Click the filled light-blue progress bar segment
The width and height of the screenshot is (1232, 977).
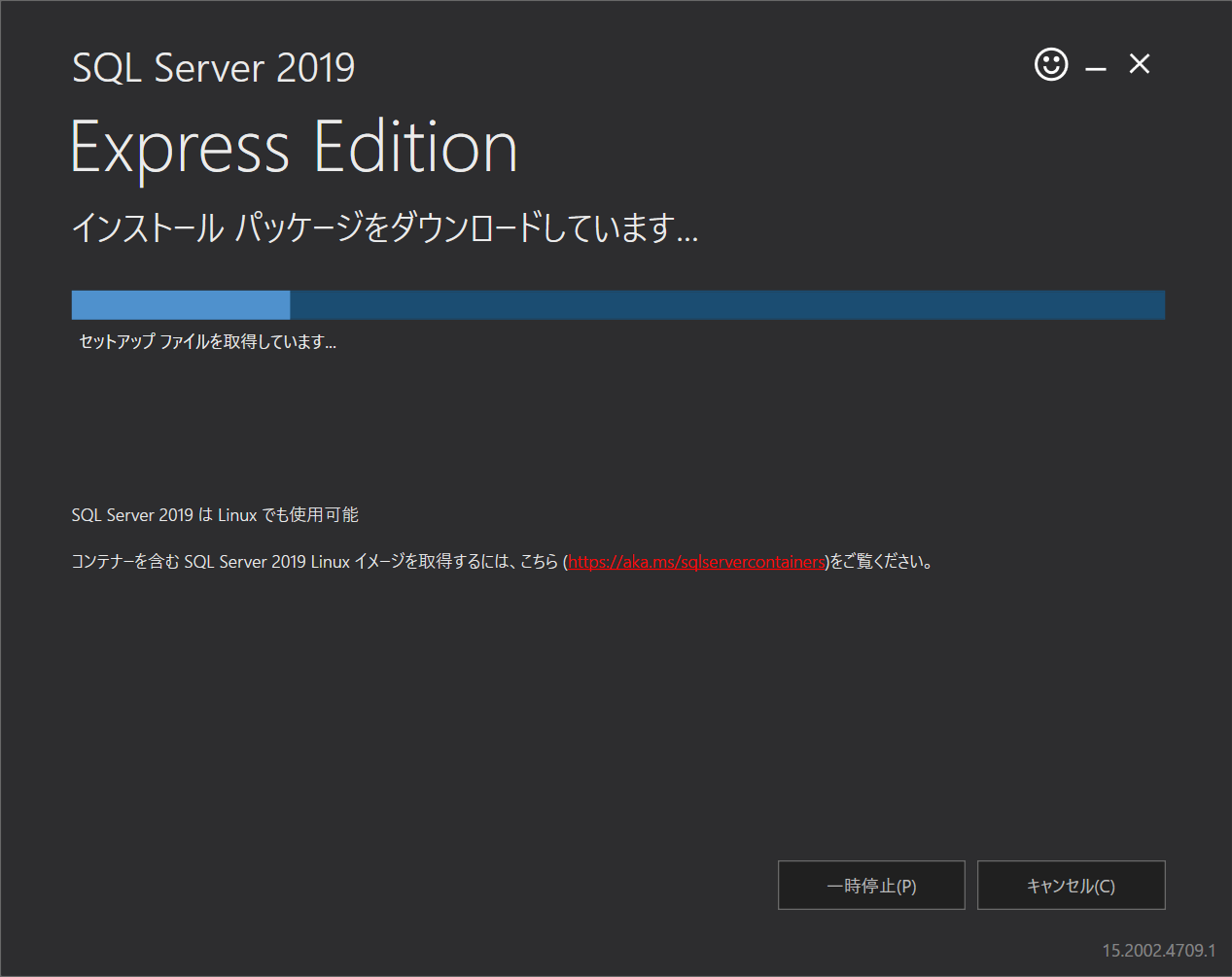(x=181, y=304)
